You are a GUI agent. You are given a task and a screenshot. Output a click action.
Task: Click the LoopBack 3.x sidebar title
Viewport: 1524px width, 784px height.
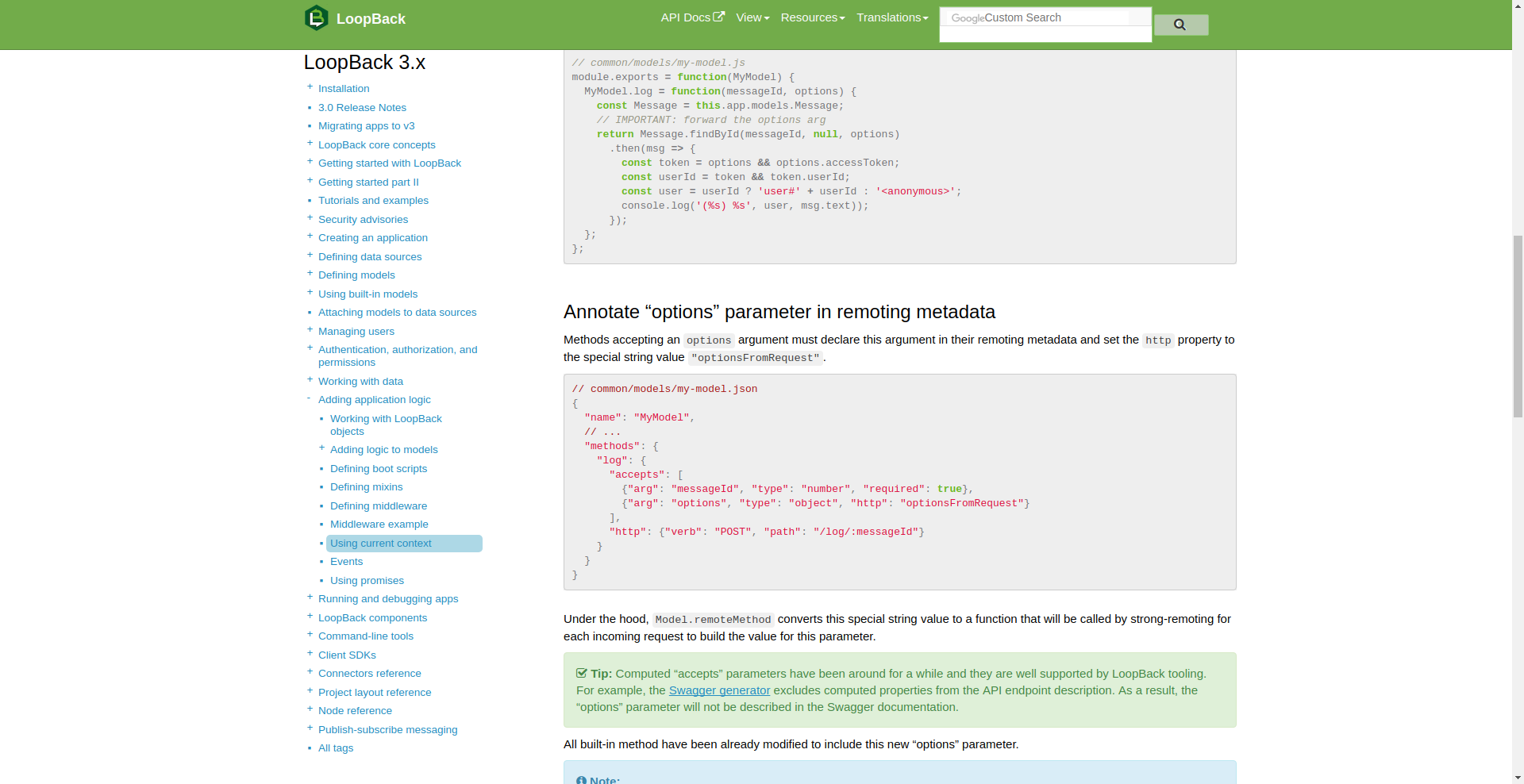pyautogui.click(x=364, y=62)
